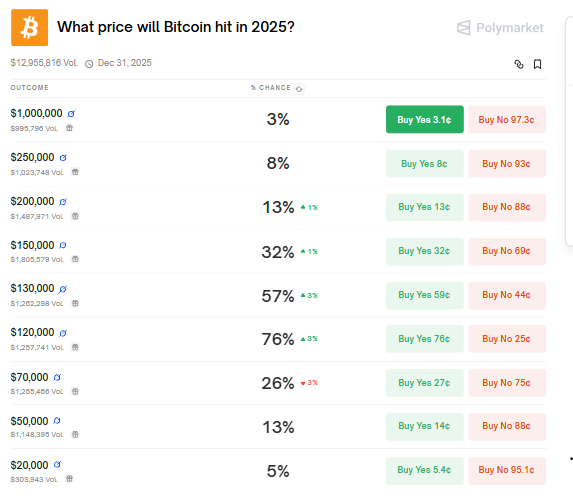Toggle the % Chance refresh icon

299,89
